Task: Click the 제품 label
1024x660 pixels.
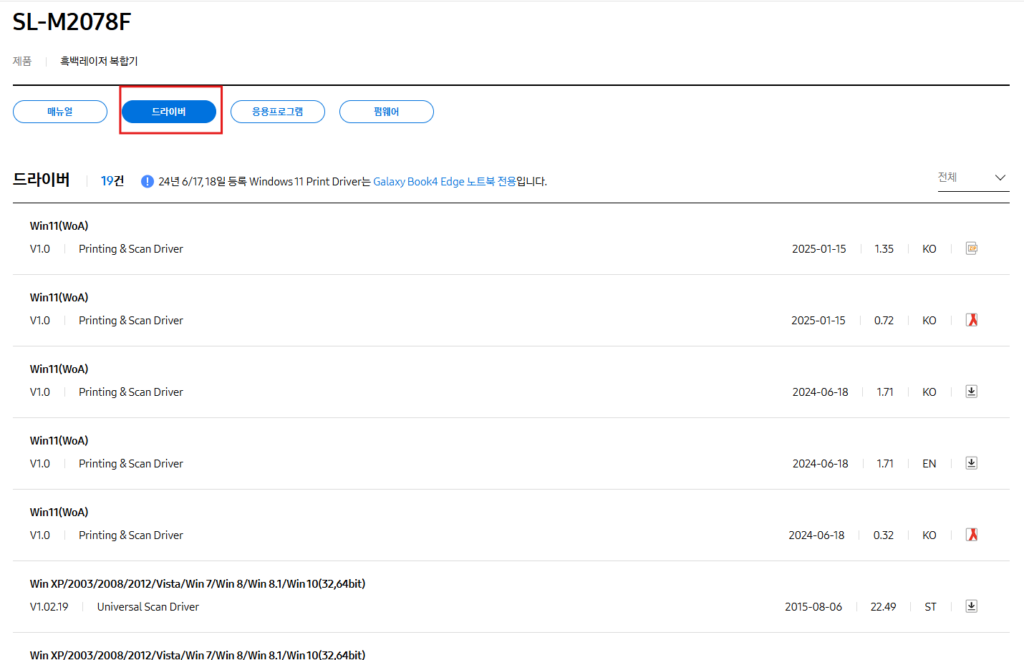Action: click(x=22, y=61)
